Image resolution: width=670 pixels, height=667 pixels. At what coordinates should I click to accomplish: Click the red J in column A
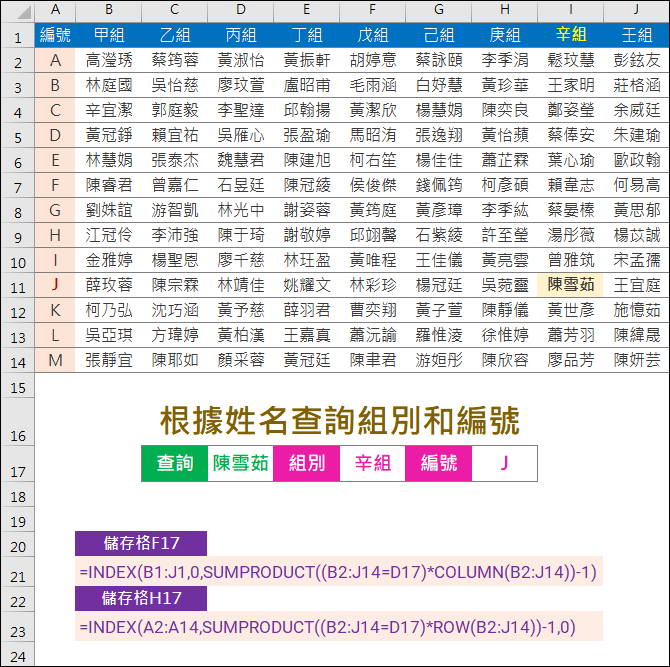coord(55,285)
